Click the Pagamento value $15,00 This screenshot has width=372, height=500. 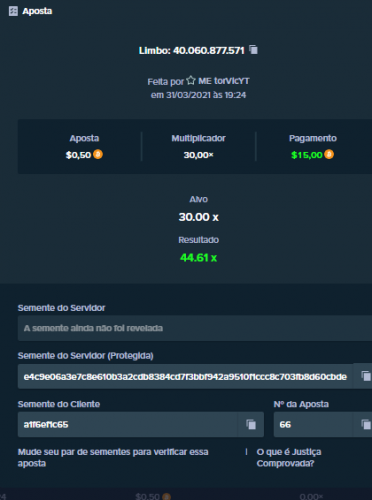pos(307,155)
